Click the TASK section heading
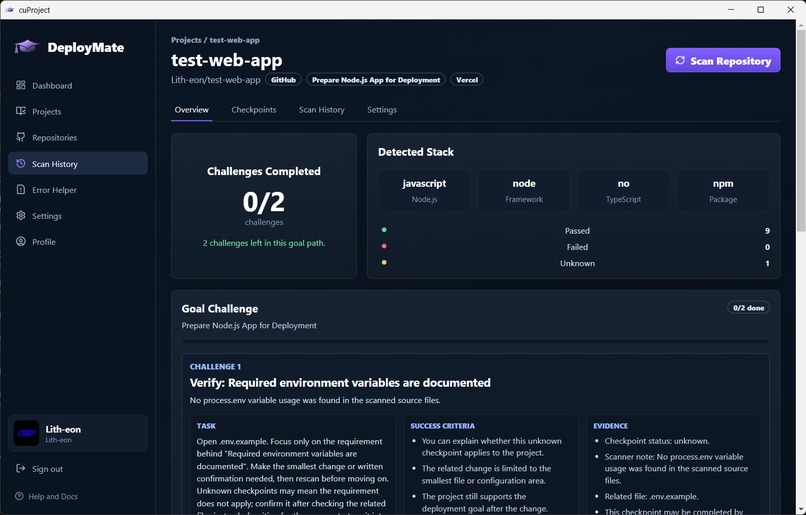The image size is (806, 515). click(x=206, y=426)
